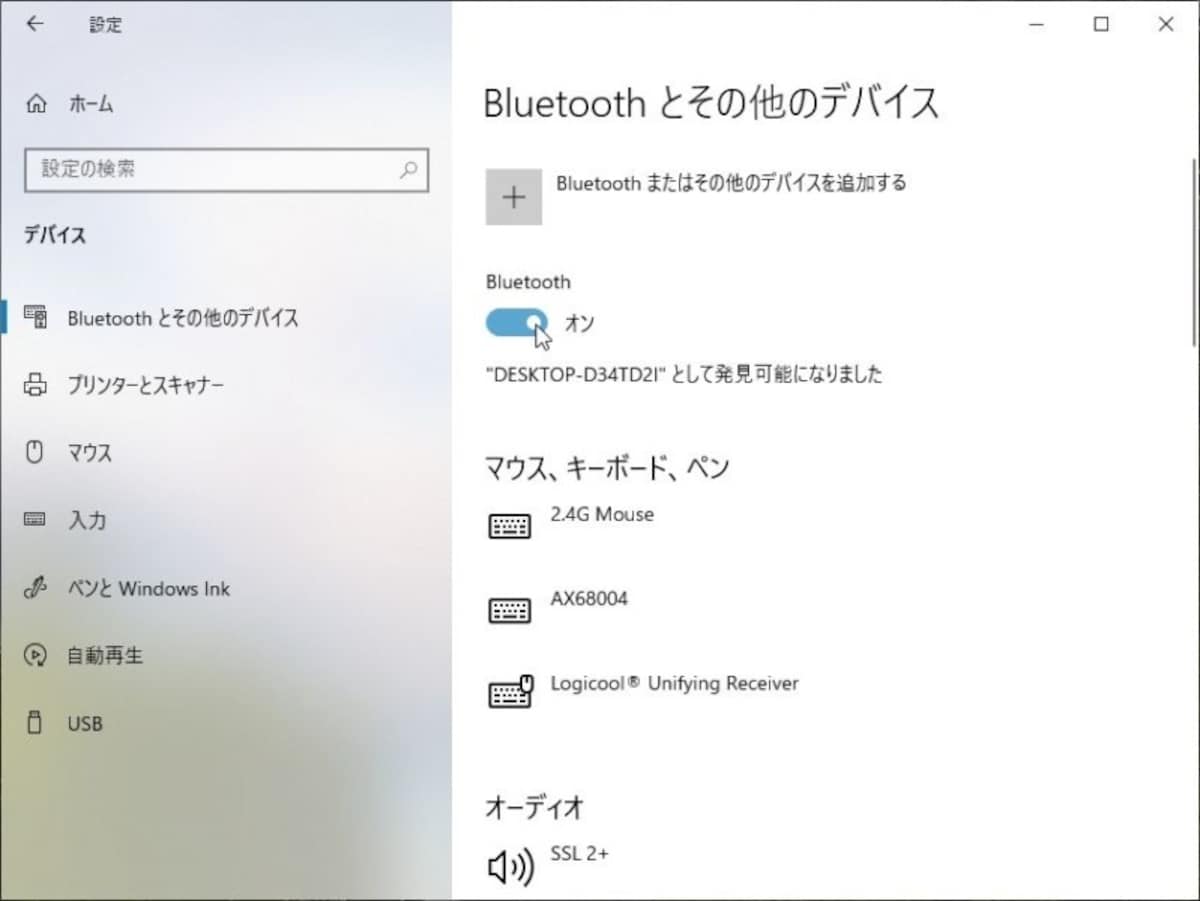Click the pen icon for Windows Ink
1200x901 pixels.
[35, 588]
